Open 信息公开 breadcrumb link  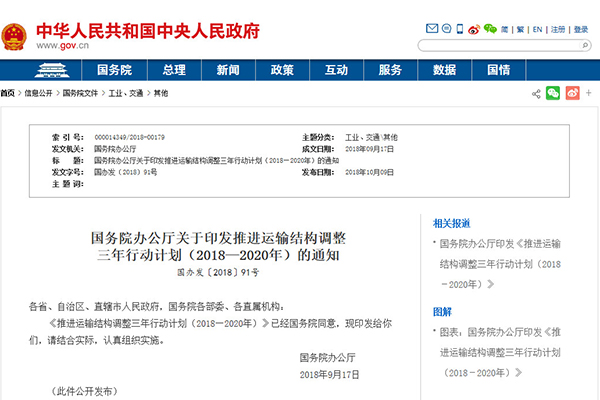38,93
